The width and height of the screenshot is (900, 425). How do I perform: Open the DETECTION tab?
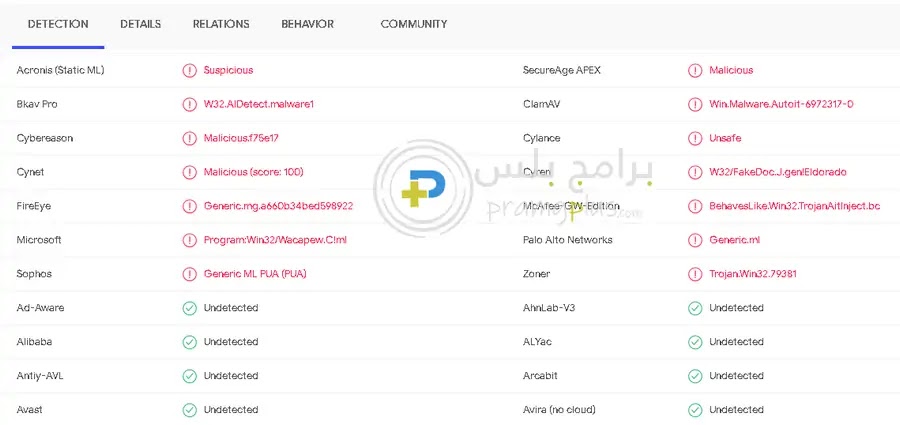coord(58,24)
